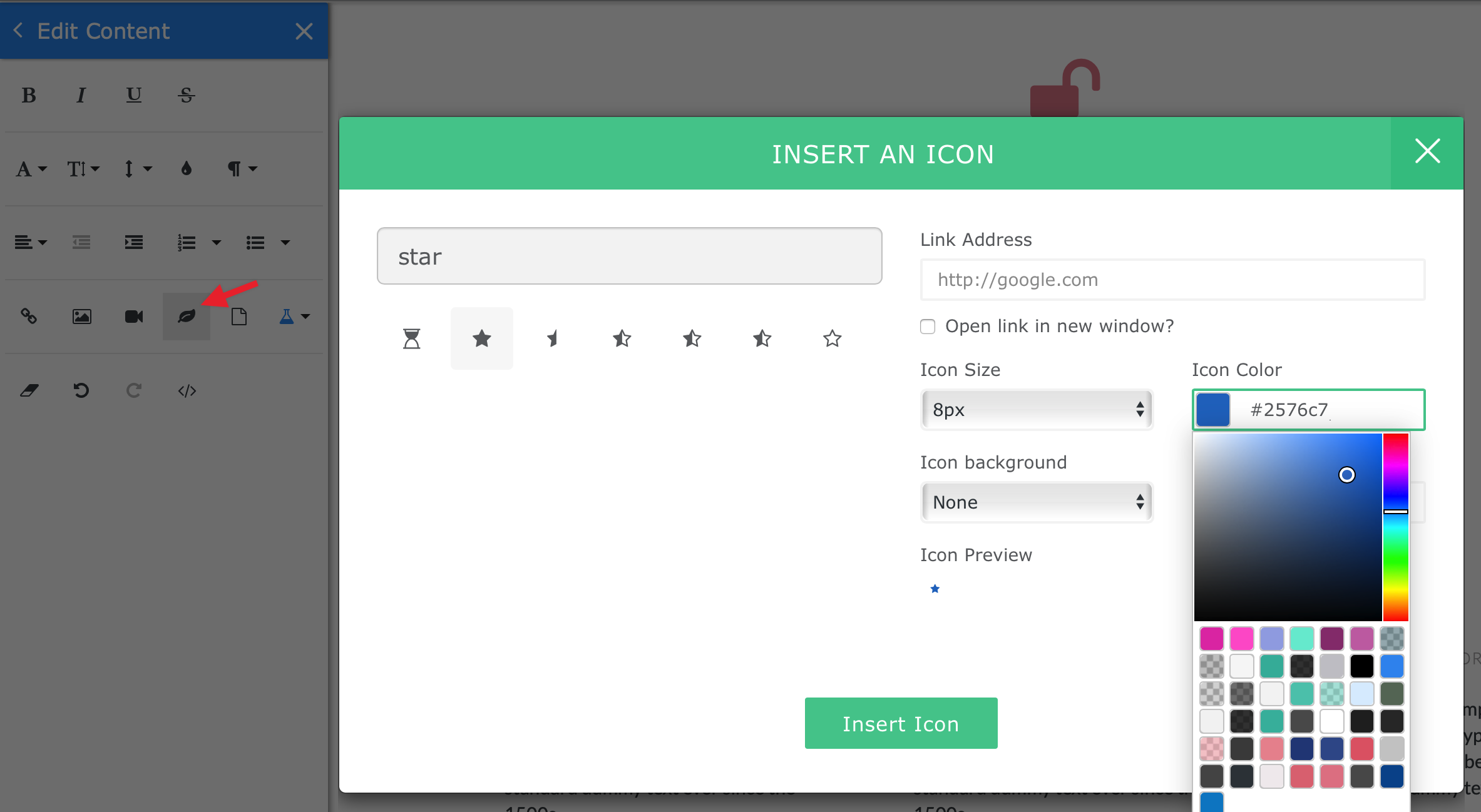
Task: Click the insert icon leaf button
Action: point(187,317)
